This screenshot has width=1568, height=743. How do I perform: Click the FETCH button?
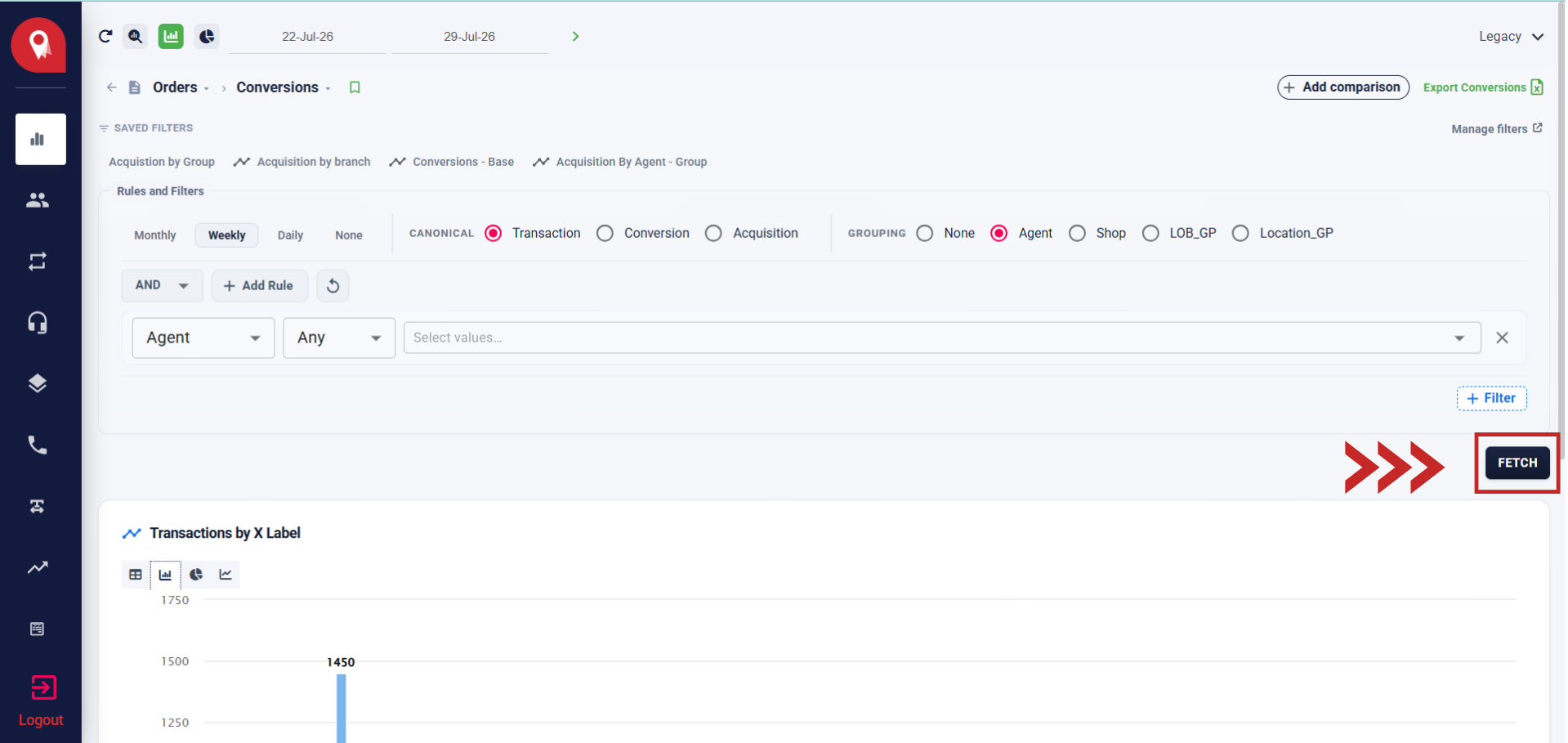click(x=1517, y=463)
